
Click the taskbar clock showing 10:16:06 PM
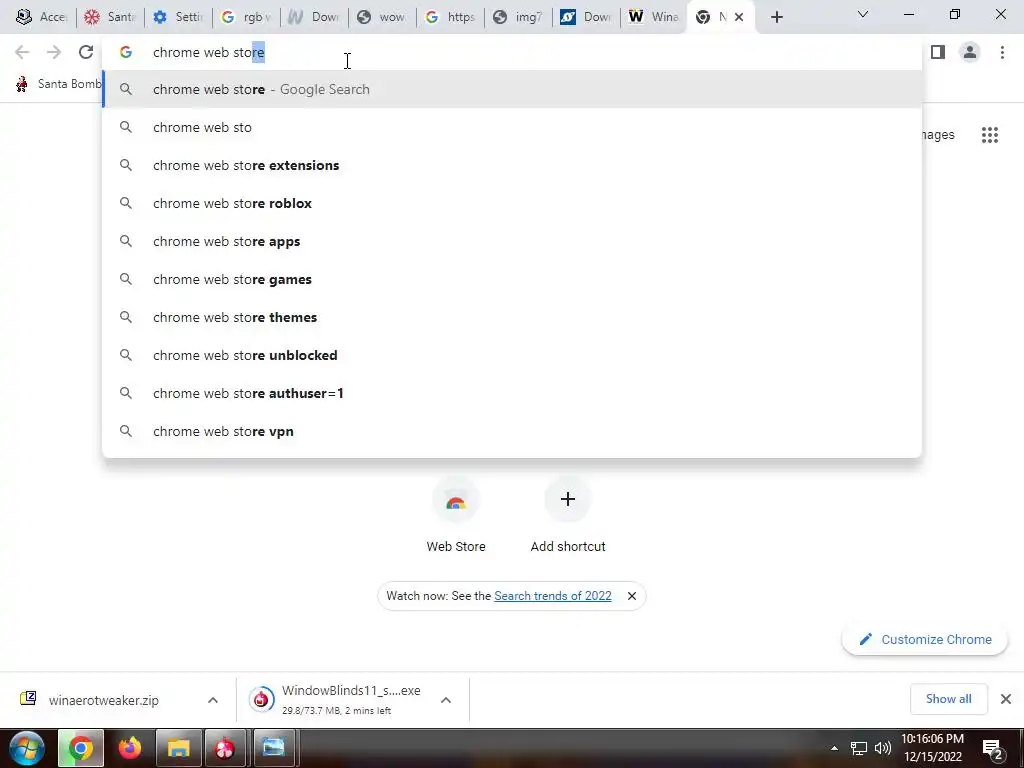(933, 739)
